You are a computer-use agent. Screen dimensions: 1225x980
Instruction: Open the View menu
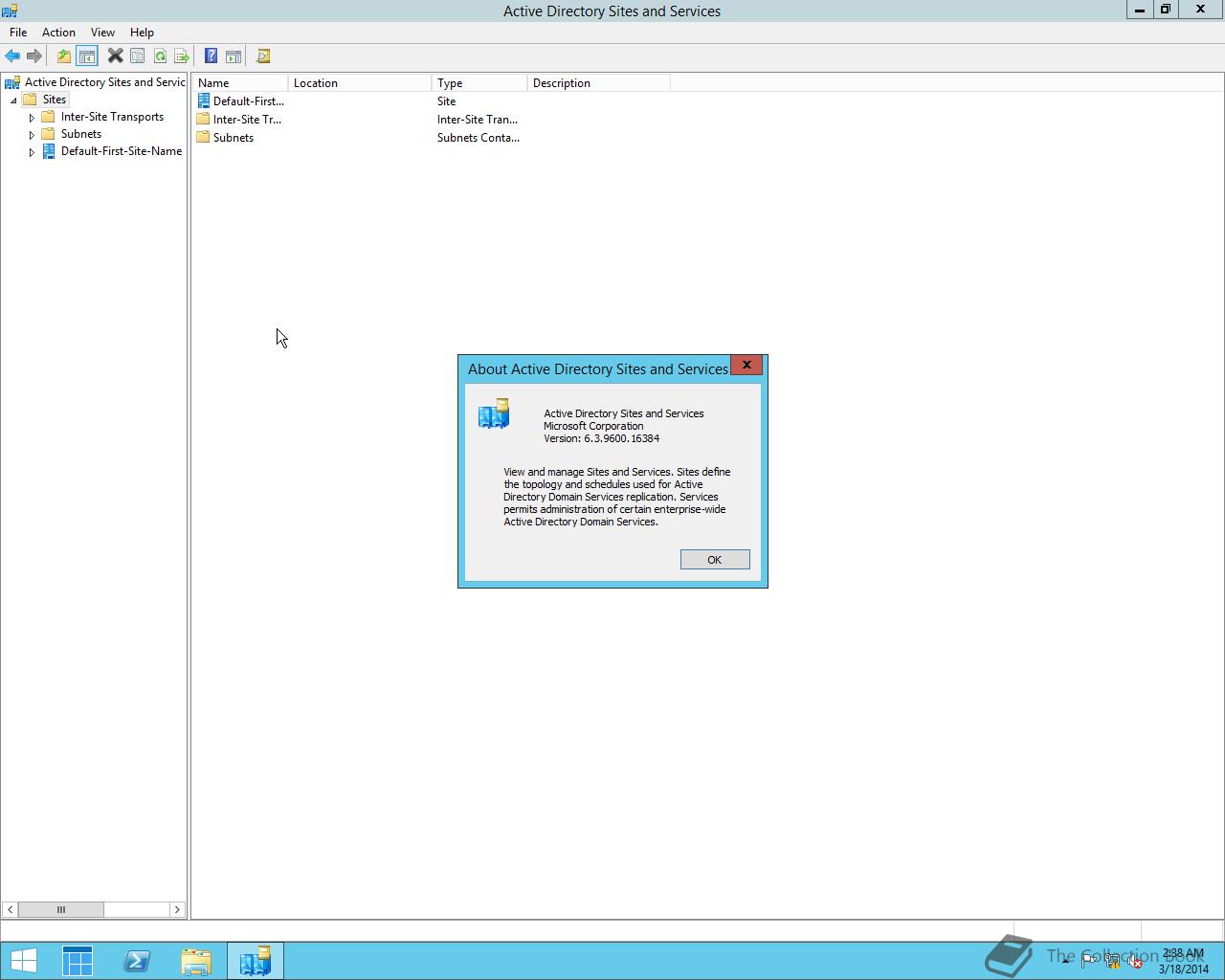[102, 33]
